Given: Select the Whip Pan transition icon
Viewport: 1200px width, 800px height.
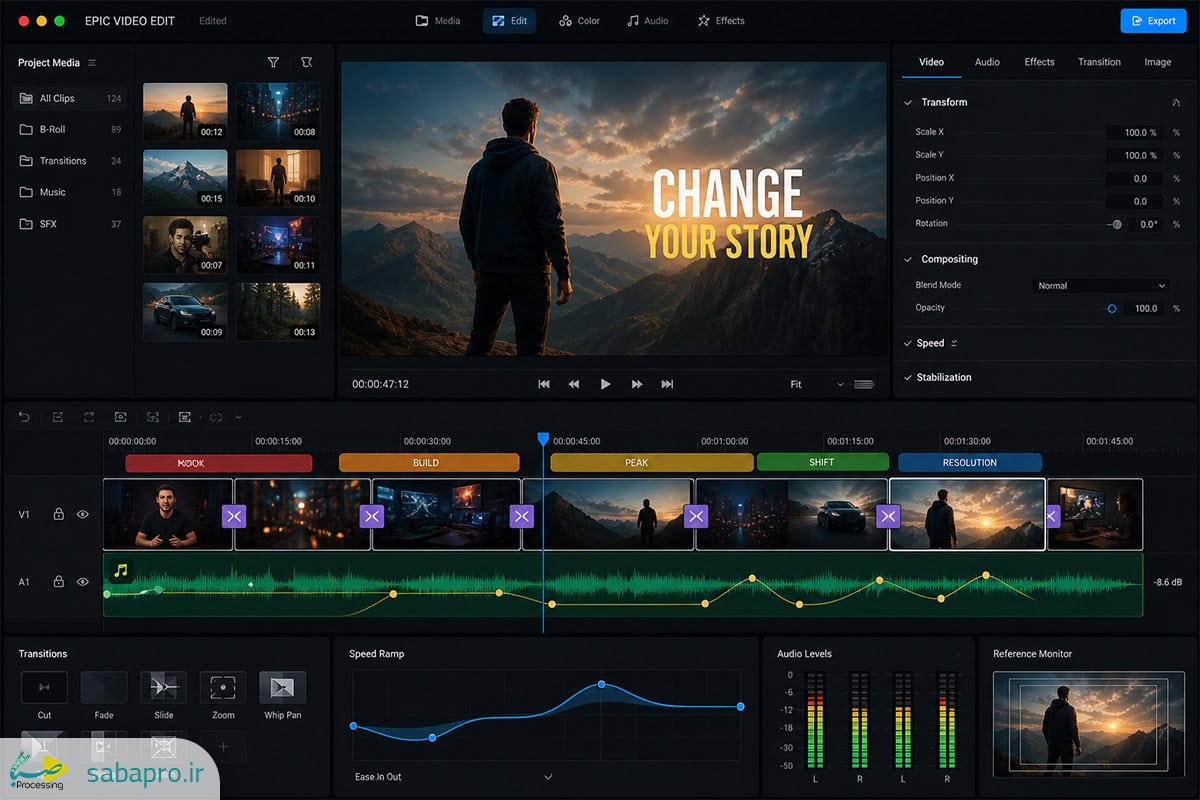Looking at the screenshot, I should 283,687.
